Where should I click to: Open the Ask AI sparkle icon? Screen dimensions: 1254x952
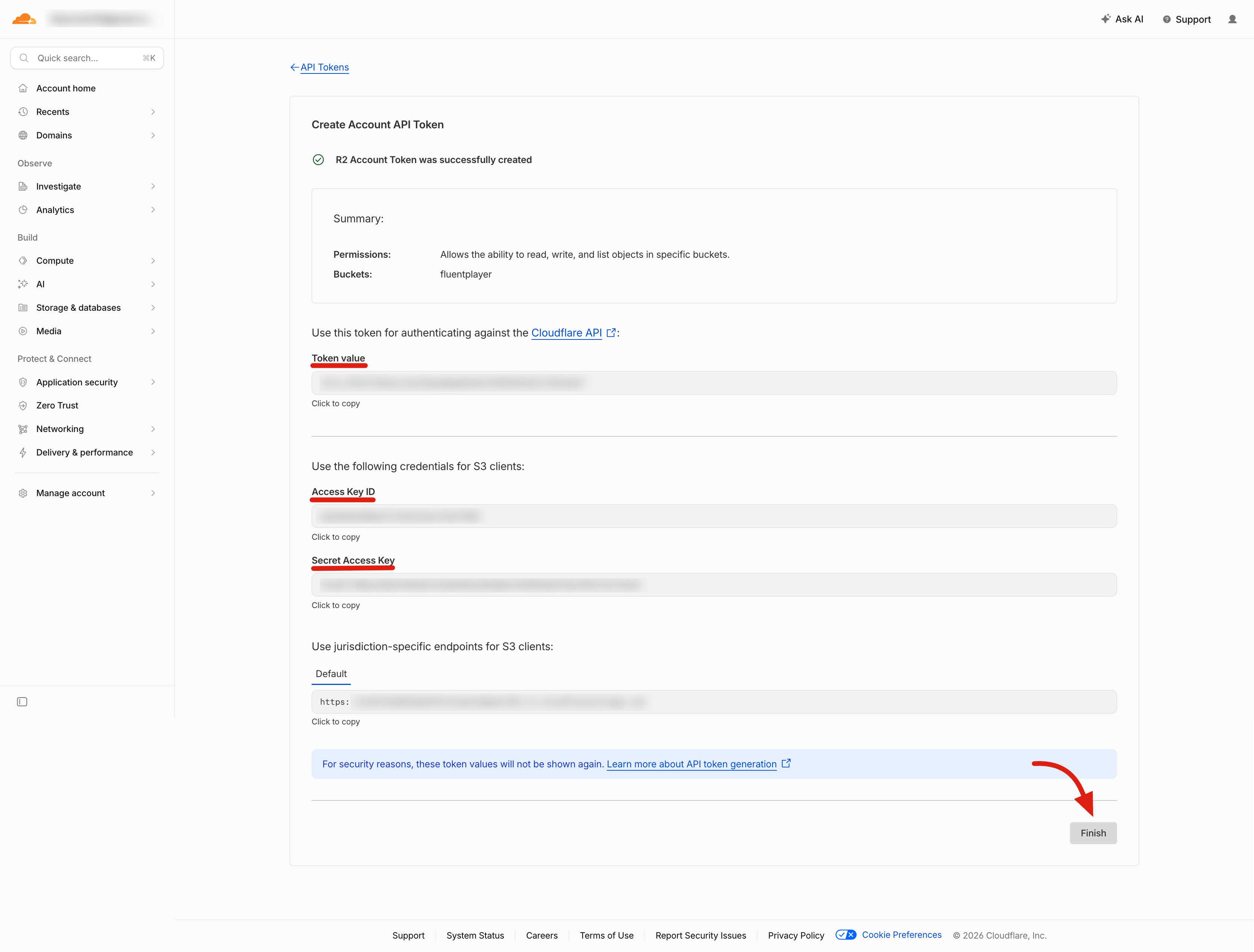coord(1105,19)
